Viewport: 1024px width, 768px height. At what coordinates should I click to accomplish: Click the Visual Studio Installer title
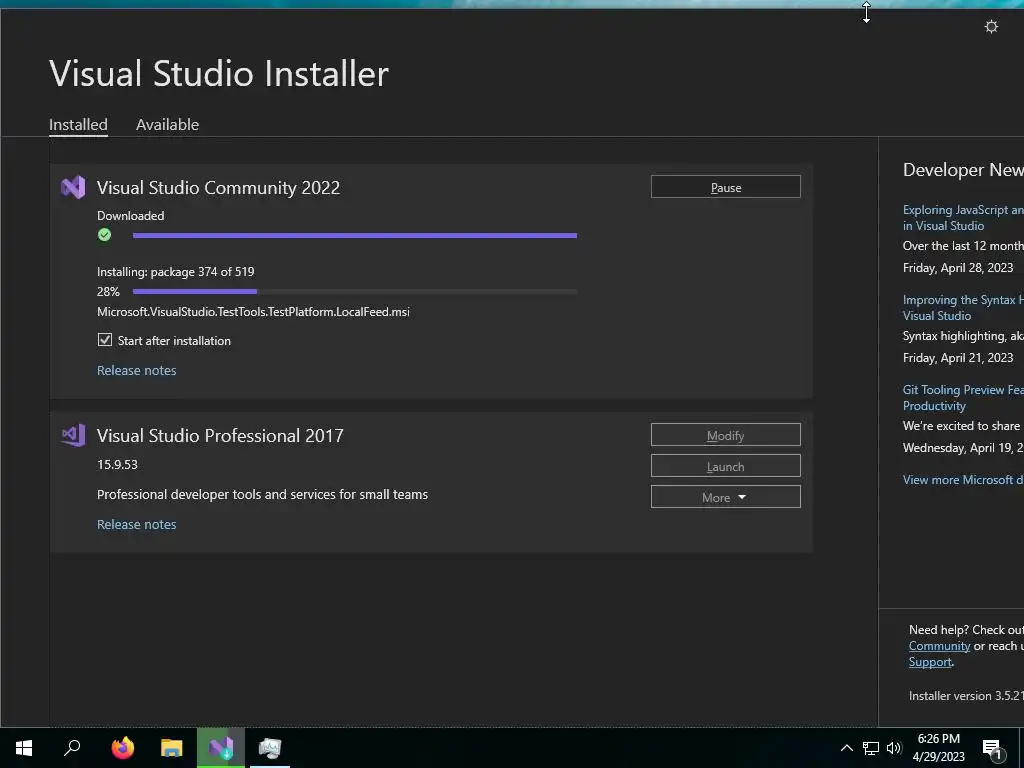[219, 73]
